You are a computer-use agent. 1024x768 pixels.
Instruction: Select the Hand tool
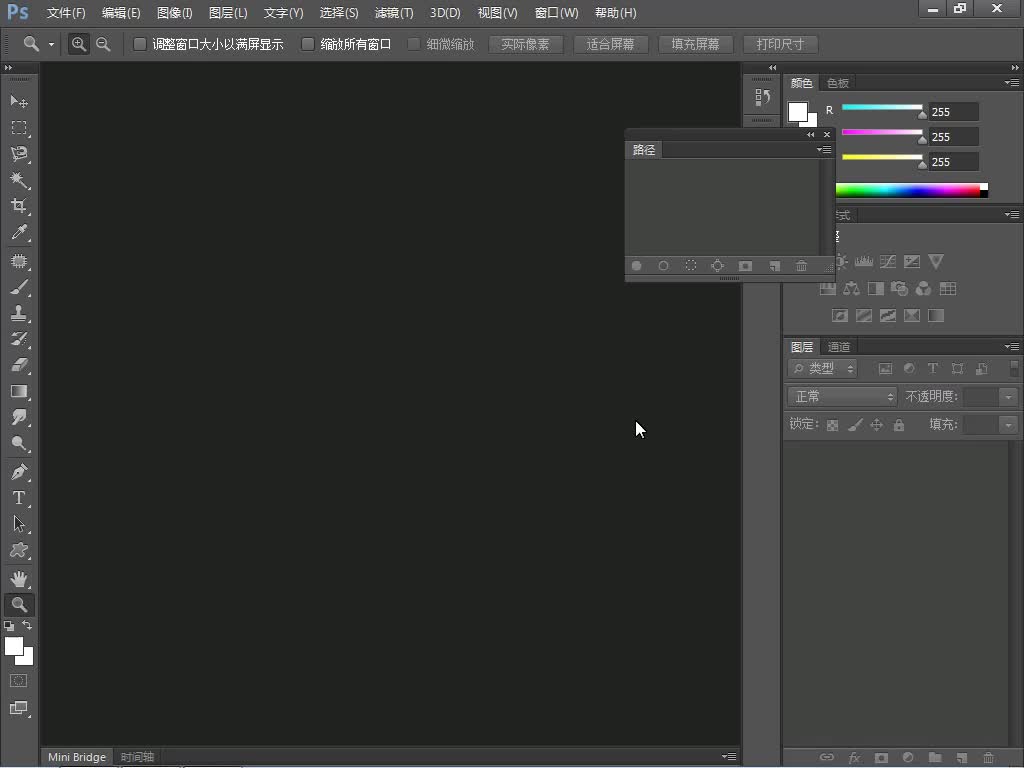click(19, 579)
